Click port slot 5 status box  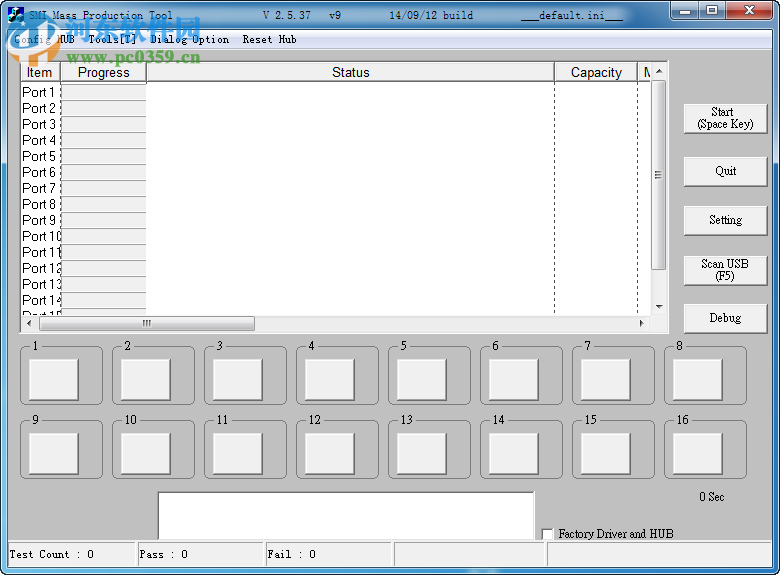point(422,380)
